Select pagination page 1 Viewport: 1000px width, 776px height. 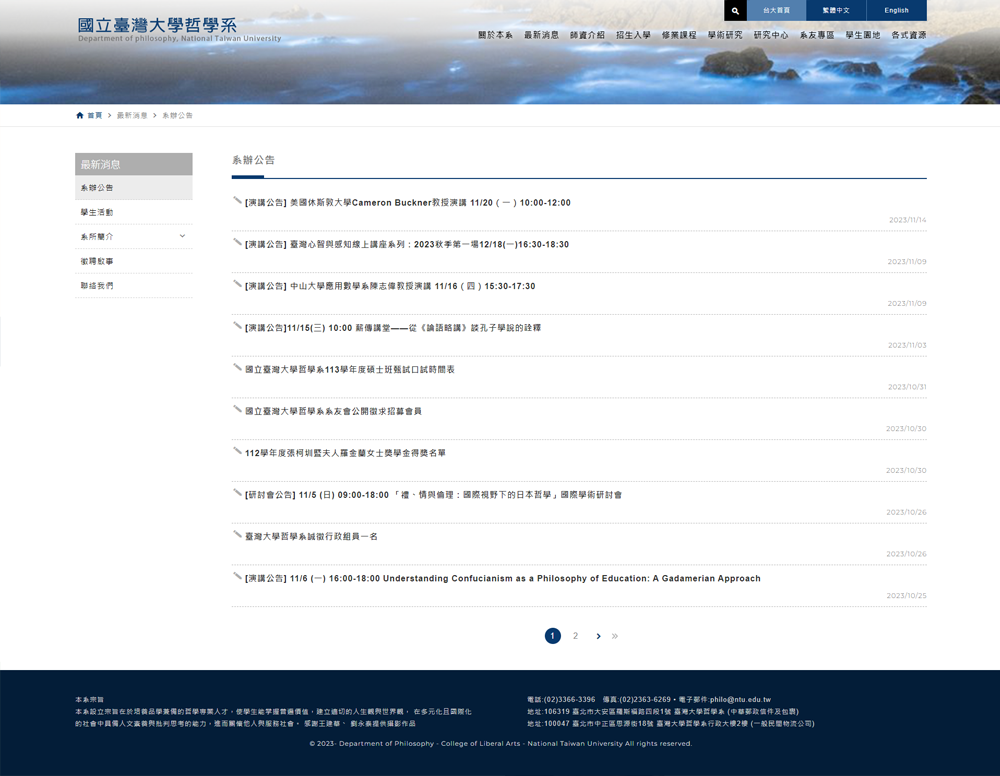(x=552, y=636)
